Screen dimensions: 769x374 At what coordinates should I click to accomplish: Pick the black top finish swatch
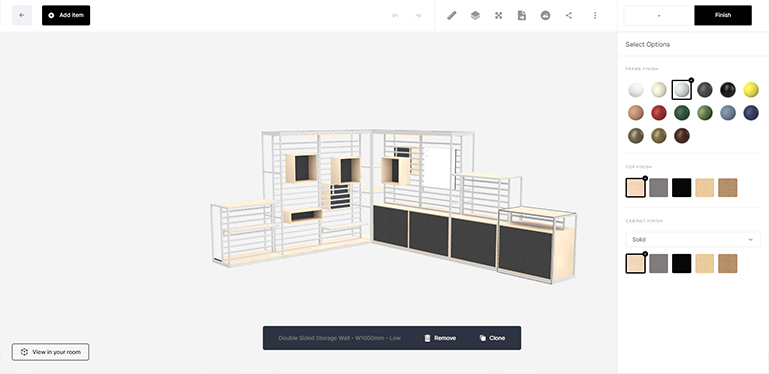tap(681, 188)
